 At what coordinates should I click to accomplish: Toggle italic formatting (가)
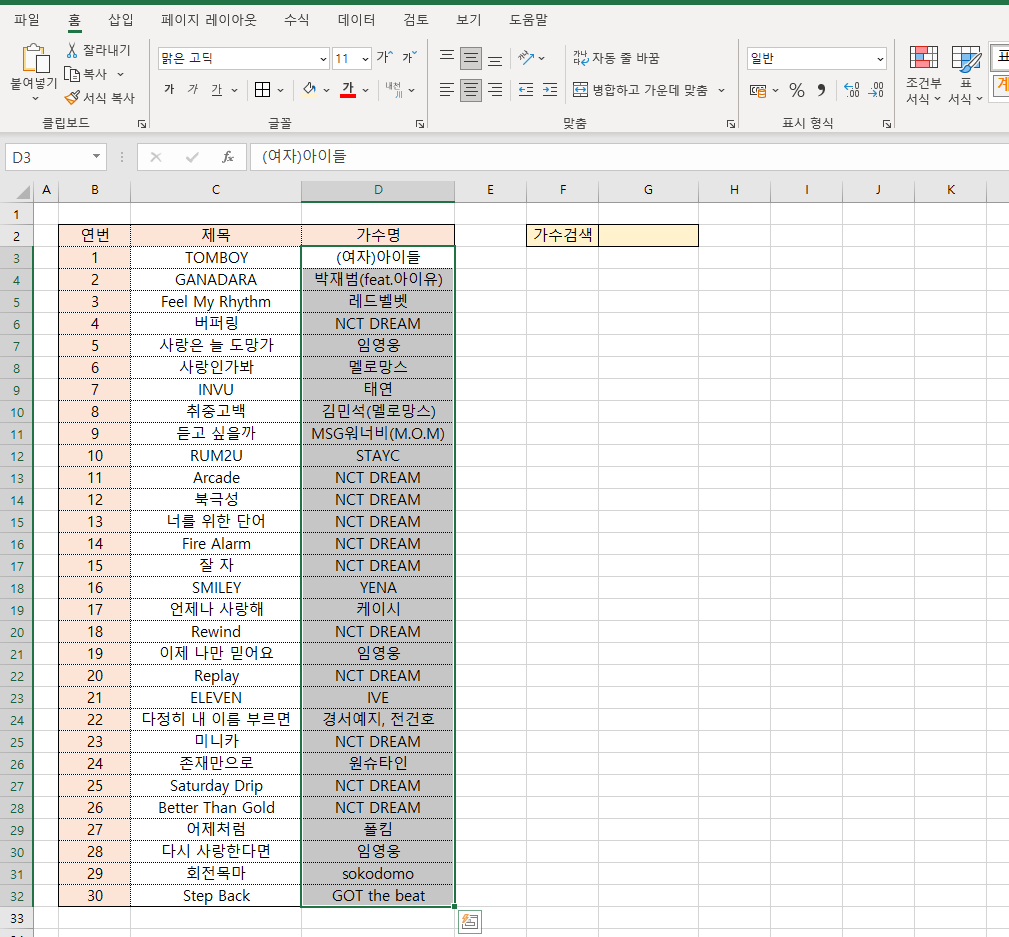[x=193, y=89]
